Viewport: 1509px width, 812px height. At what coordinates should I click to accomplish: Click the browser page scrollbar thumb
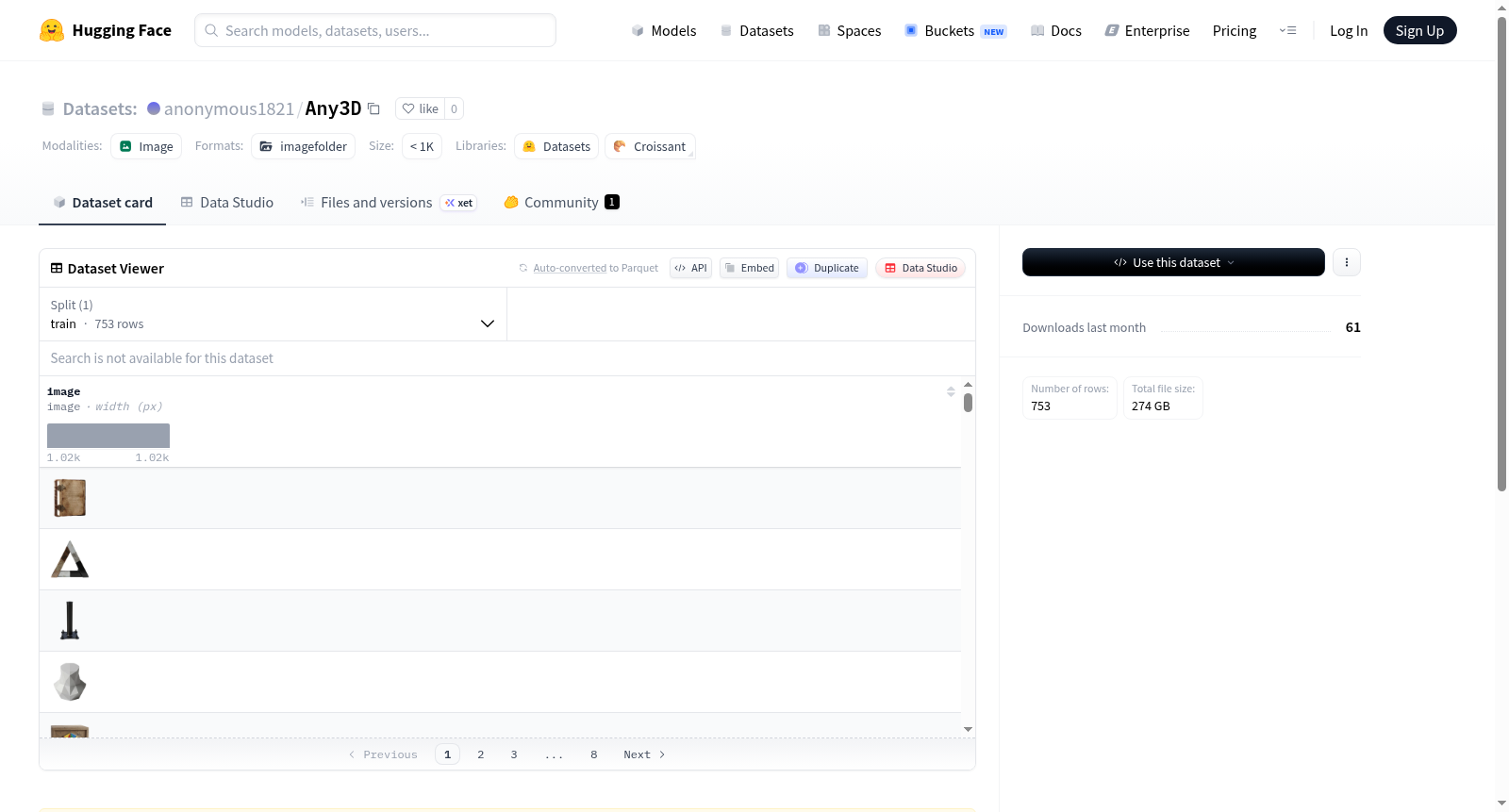pyautogui.click(x=1501, y=253)
